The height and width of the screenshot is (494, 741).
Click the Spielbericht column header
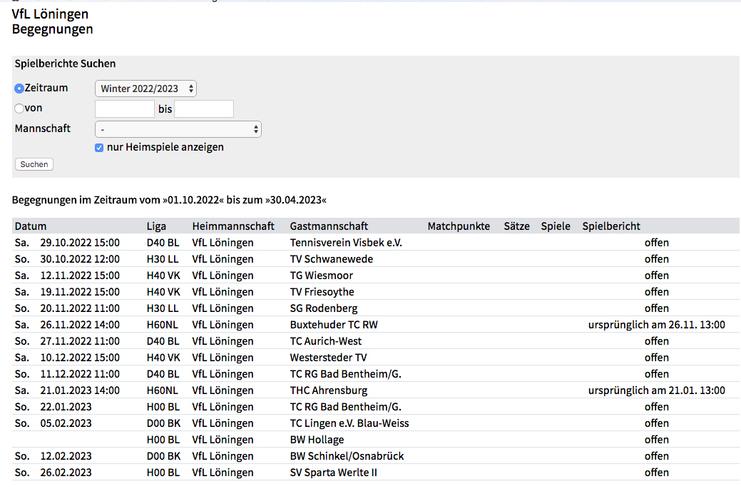pos(611,226)
